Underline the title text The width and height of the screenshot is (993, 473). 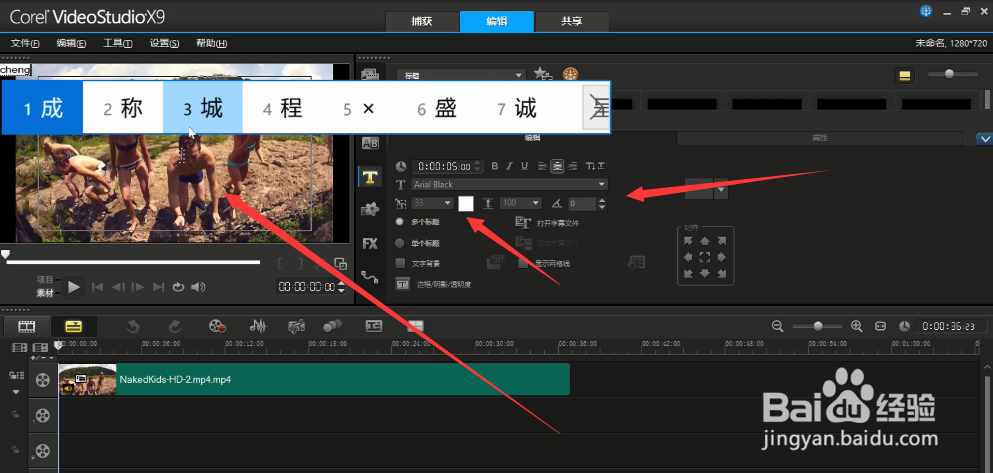pyautogui.click(x=524, y=167)
